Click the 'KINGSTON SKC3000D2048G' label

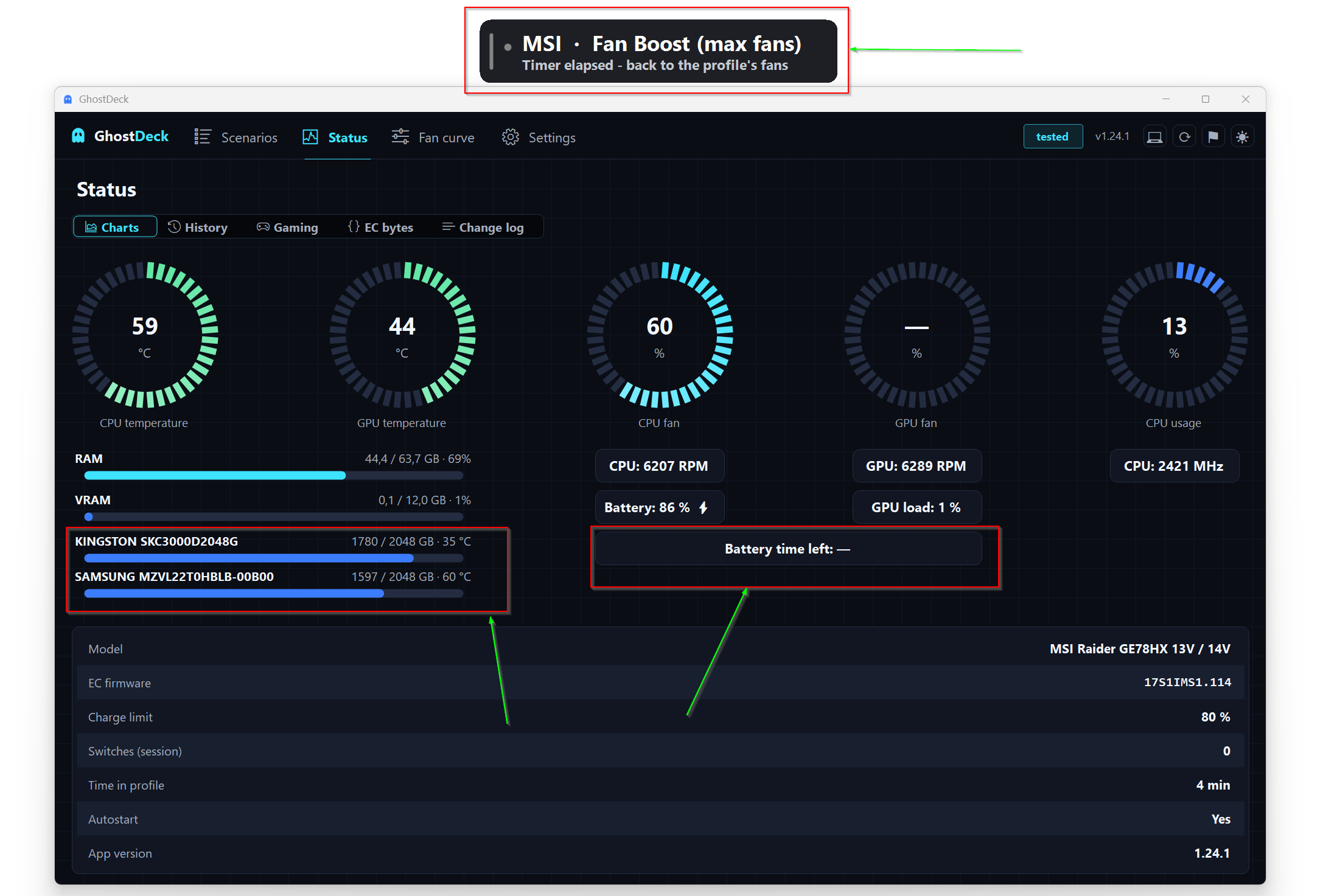tap(156, 541)
